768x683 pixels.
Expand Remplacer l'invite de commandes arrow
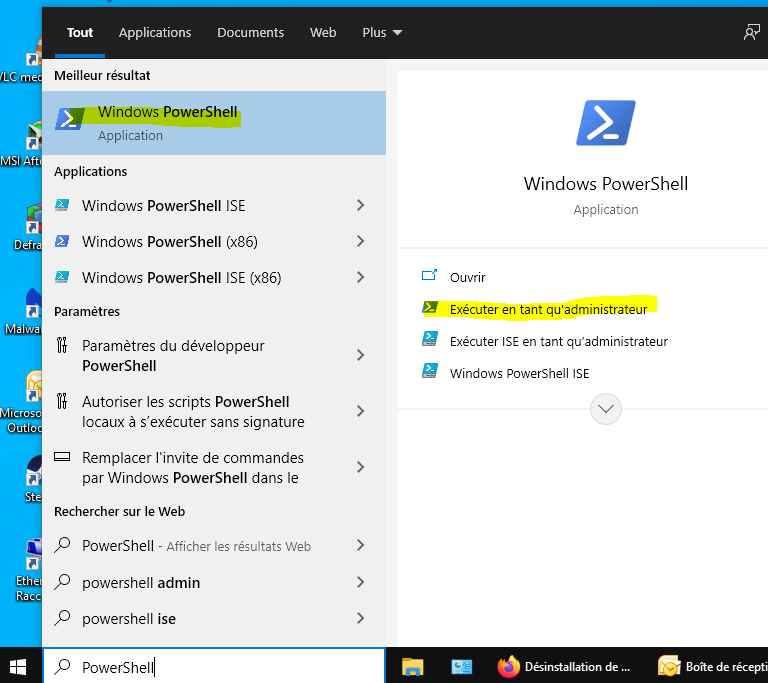(x=360, y=467)
